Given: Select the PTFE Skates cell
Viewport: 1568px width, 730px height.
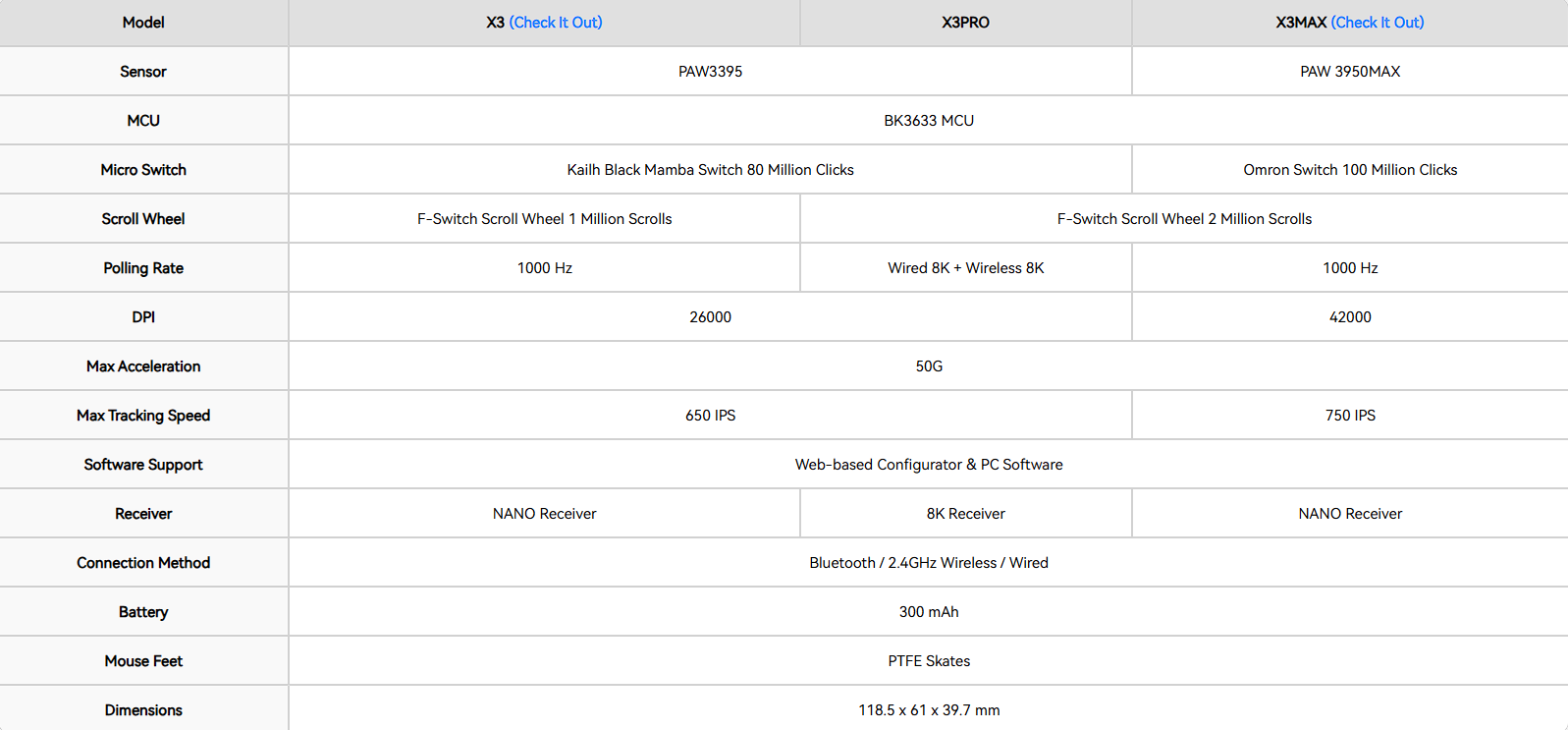Looking at the screenshot, I should pyautogui.click(x=929, y=661).
